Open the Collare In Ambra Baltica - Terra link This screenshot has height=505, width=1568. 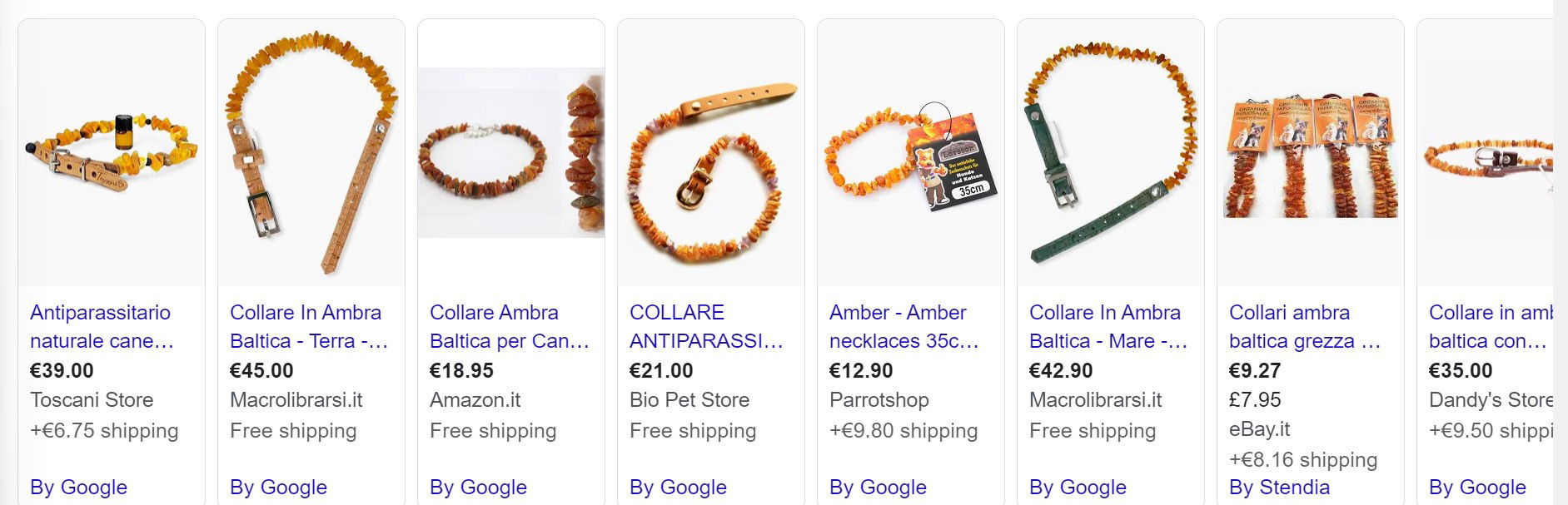point(309,326)
